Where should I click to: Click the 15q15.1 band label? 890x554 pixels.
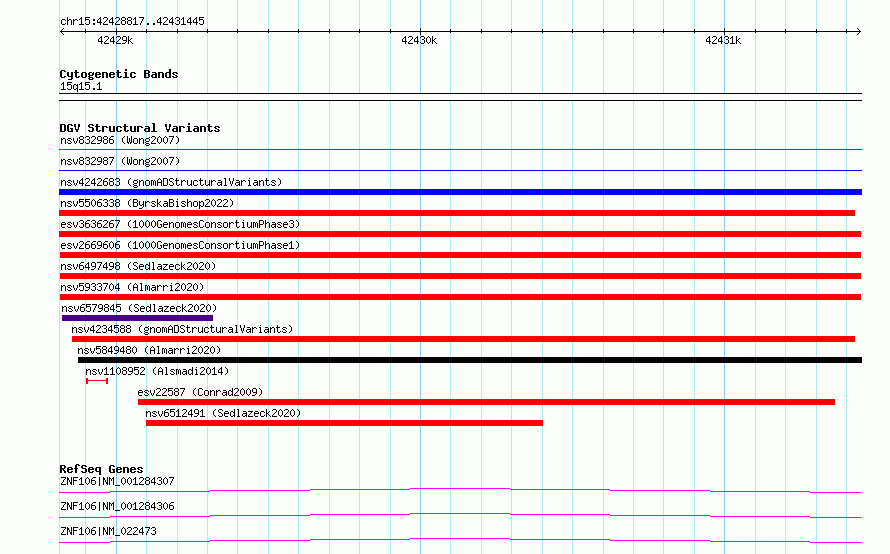pyautogui.click(x=81, y=87)
